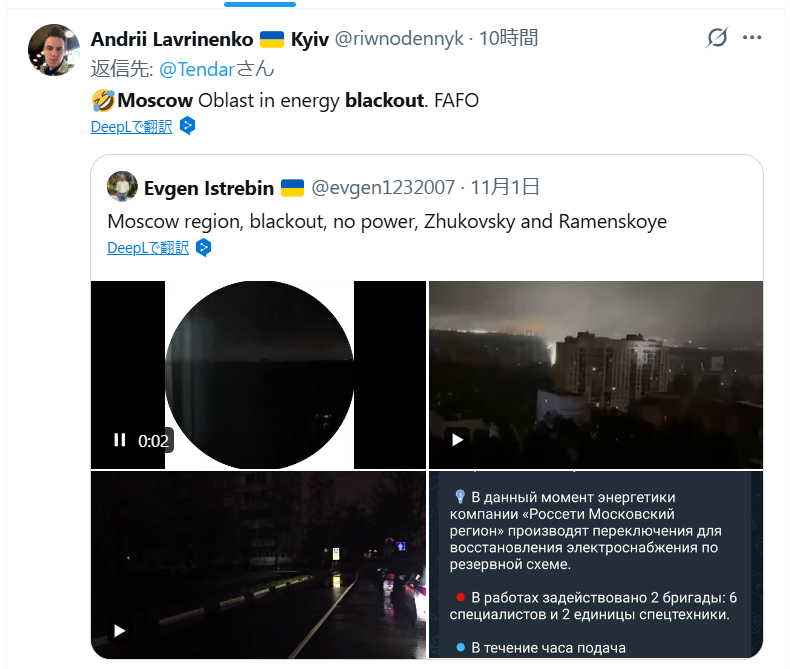Click the DeepL logo under Andrii's tweet
Screen dimensions: 790x669
click(x=187, y=126)
